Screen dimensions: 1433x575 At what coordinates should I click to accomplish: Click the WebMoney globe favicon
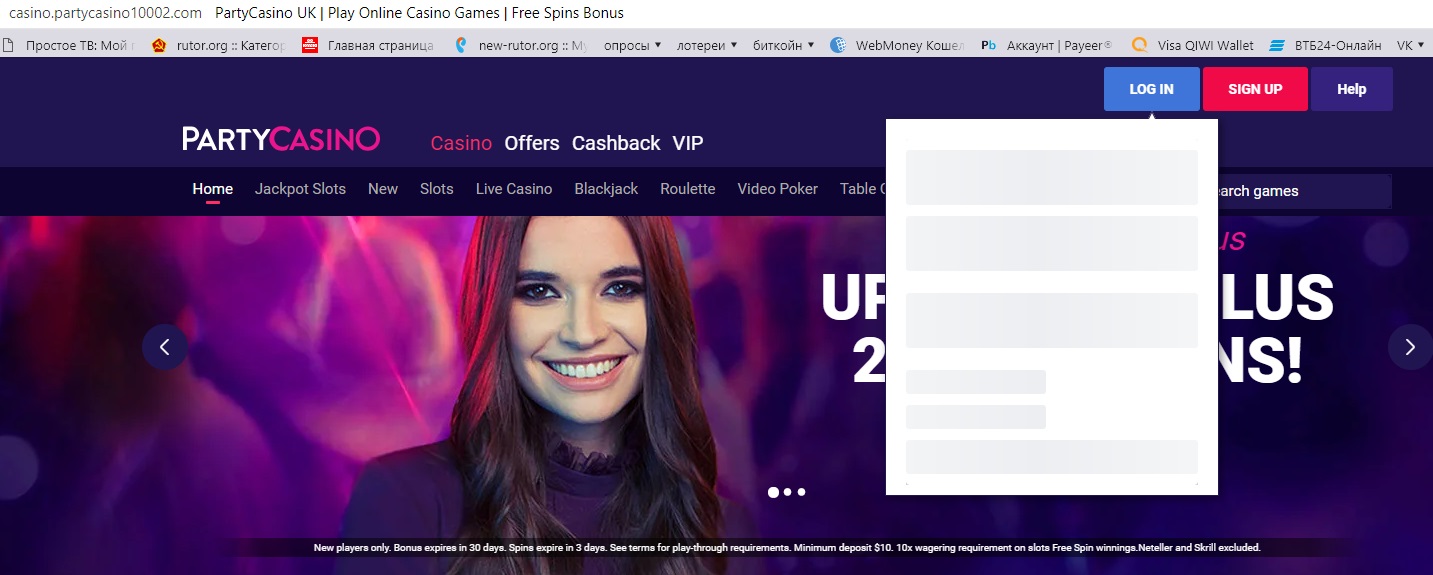[x=838, y=45]
